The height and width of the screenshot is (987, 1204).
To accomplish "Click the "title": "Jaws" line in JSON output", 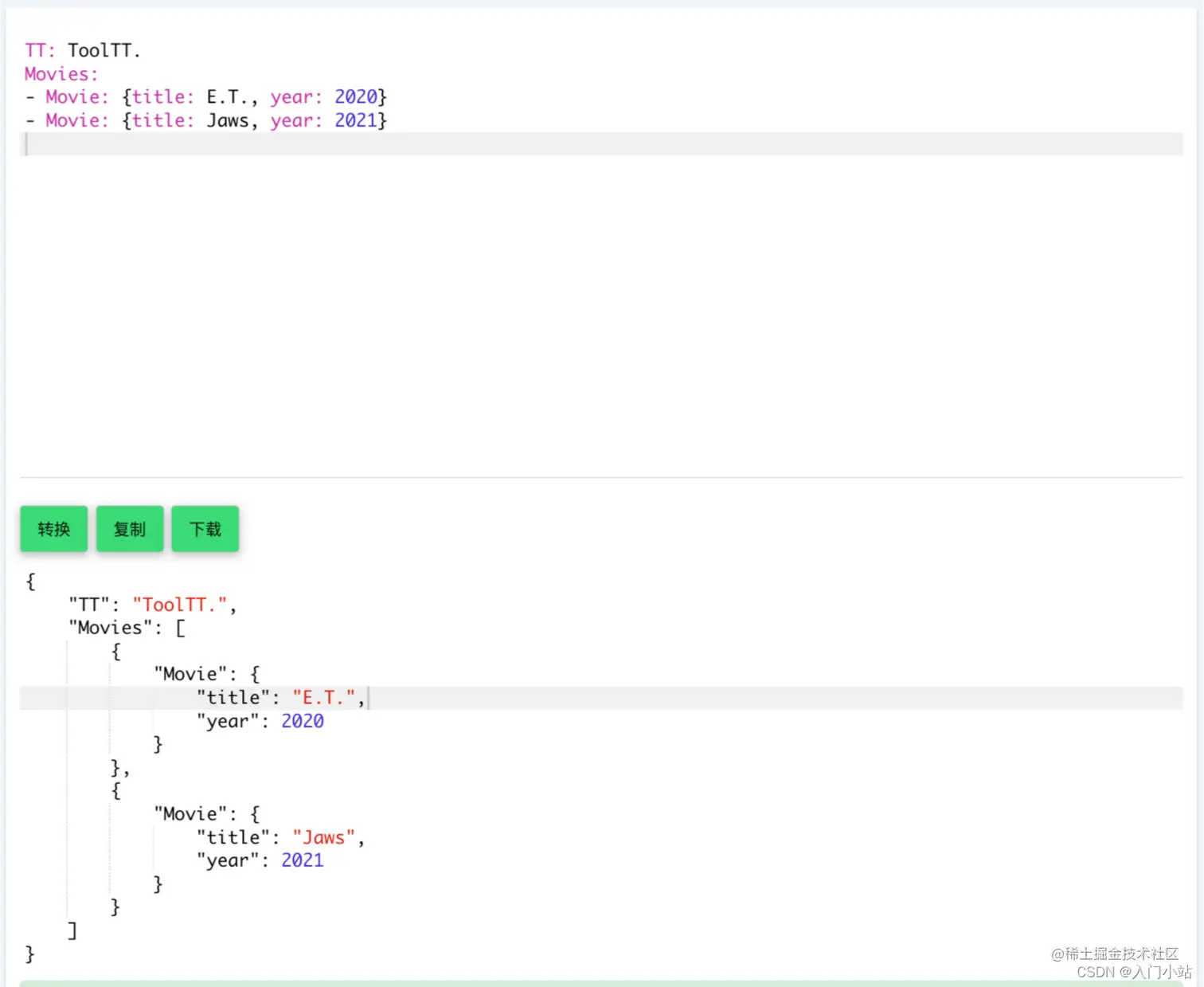I will click(281, 838).
